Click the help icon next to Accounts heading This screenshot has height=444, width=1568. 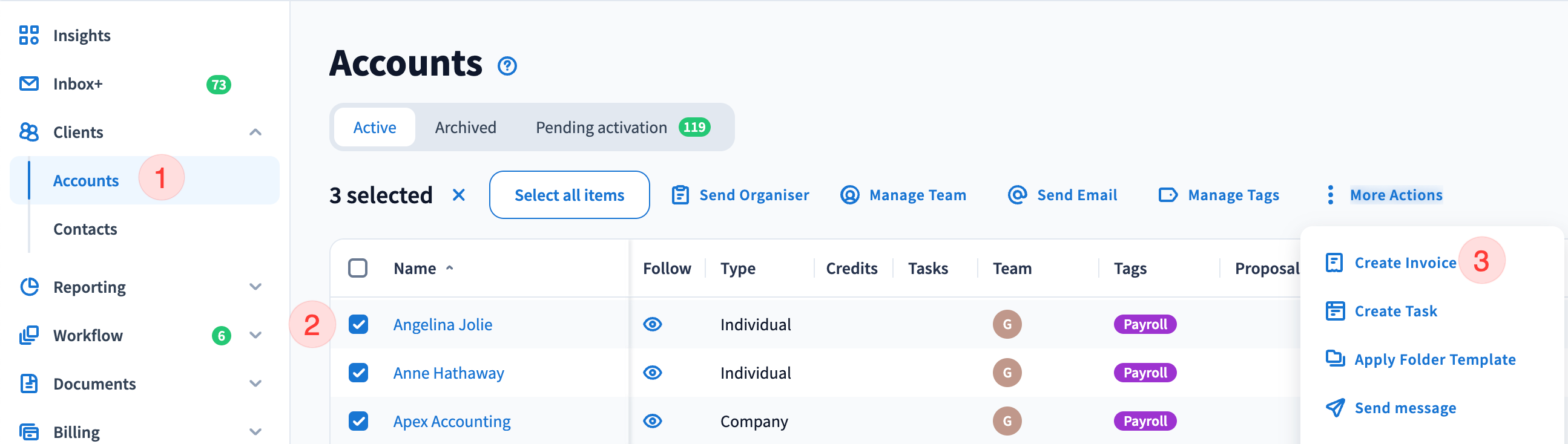(507, 66)
